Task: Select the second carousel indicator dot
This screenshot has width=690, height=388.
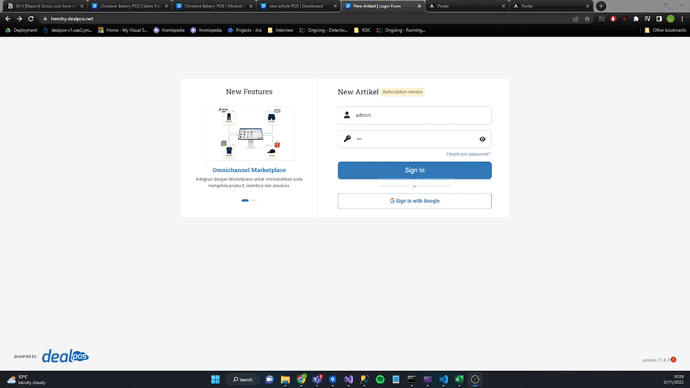Action: [x=254, y=201]
